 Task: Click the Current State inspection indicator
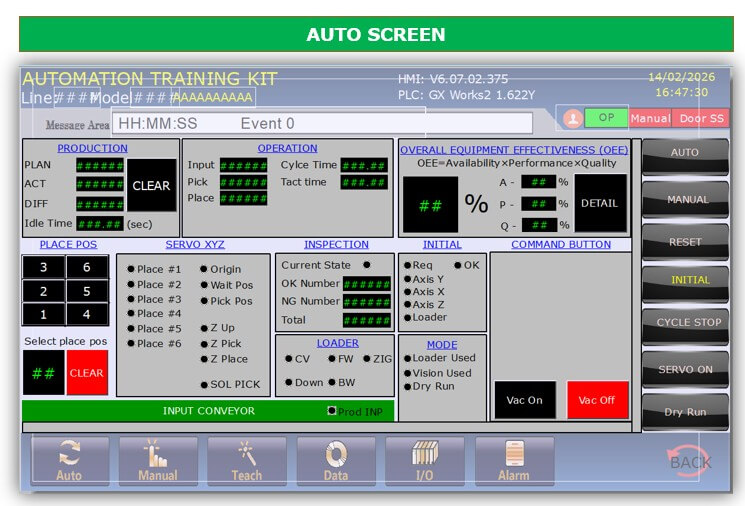coord(367,265)
